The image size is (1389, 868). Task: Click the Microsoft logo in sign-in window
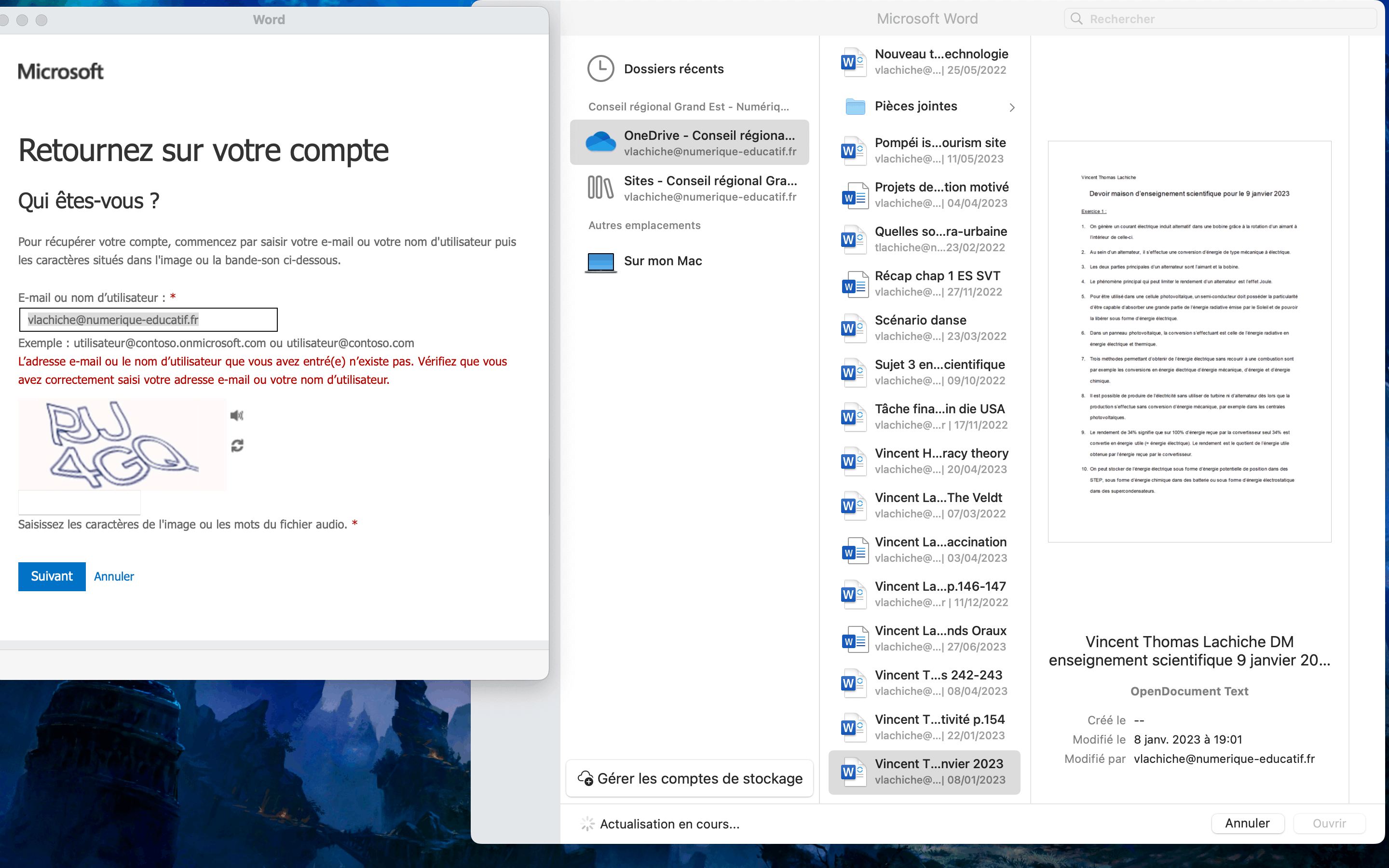click(x=61, y=72)
